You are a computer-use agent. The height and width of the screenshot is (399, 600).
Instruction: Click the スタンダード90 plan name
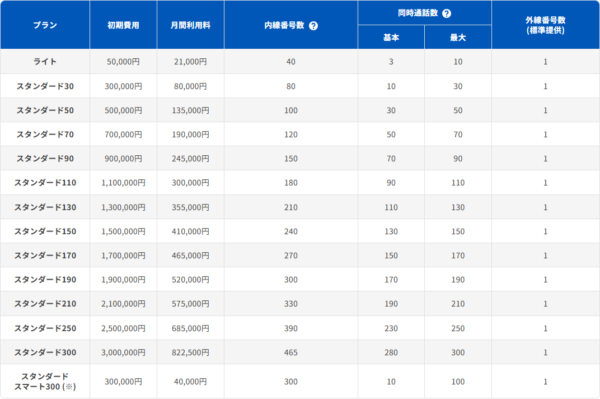point(45,158)
